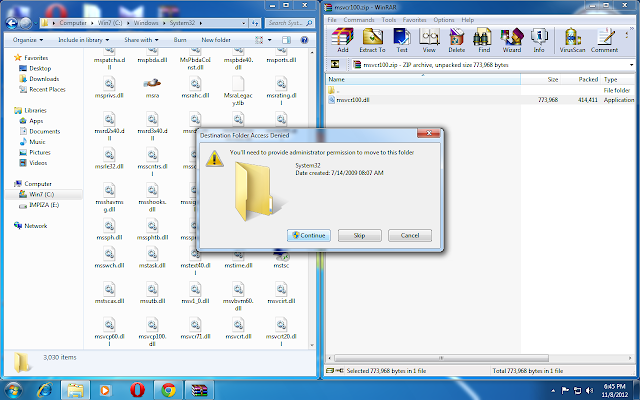This screenshot has width=640, height=400.
Task: Click Continue in the Access Denied dialog
Action: [x=309, y=236]
